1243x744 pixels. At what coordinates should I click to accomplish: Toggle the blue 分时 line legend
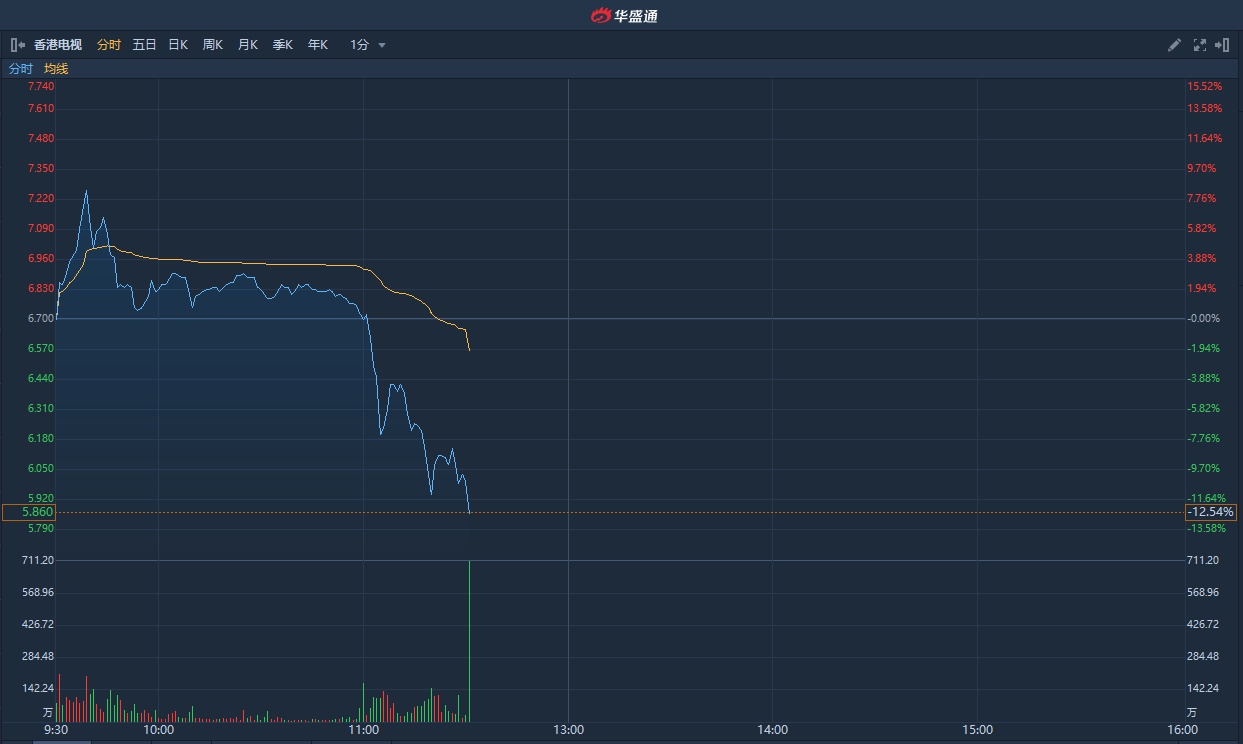pos(21,69)
